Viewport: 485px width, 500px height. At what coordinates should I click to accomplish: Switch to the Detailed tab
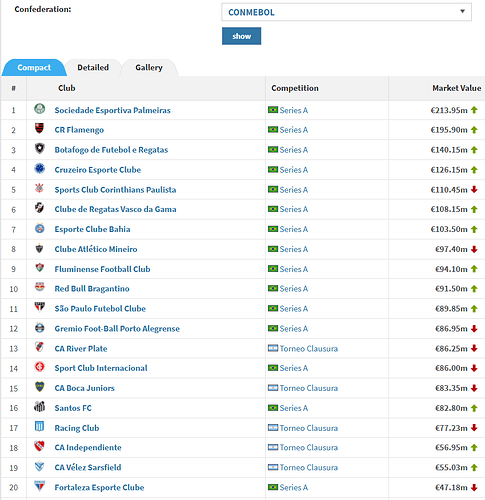(x=93, y=68)
